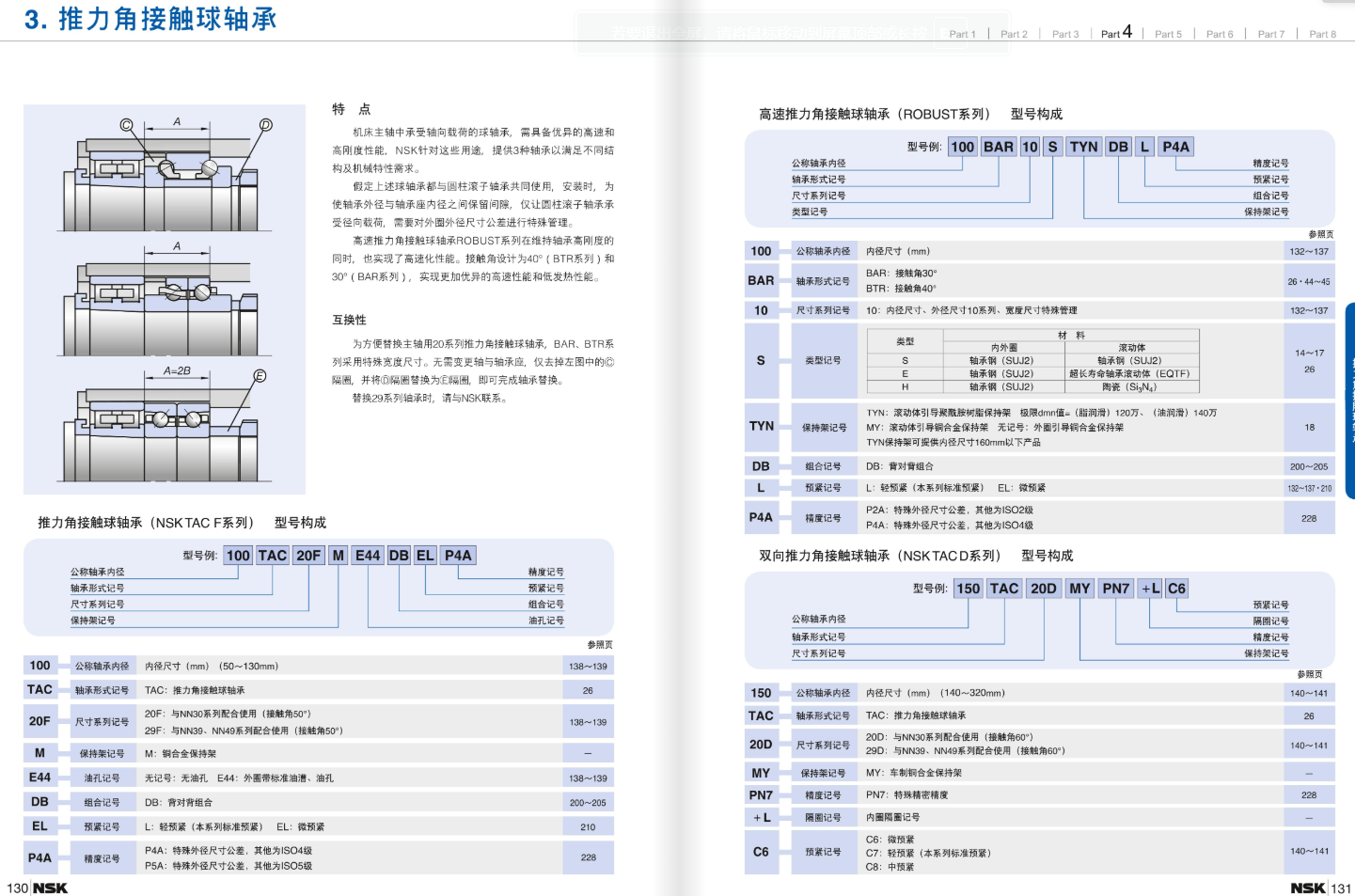The image size is (1355, 896).
Task: Click the 内径尺寸 (mm) (50~130mm) text
Action: pyautogui.click(x=212, y=667)
